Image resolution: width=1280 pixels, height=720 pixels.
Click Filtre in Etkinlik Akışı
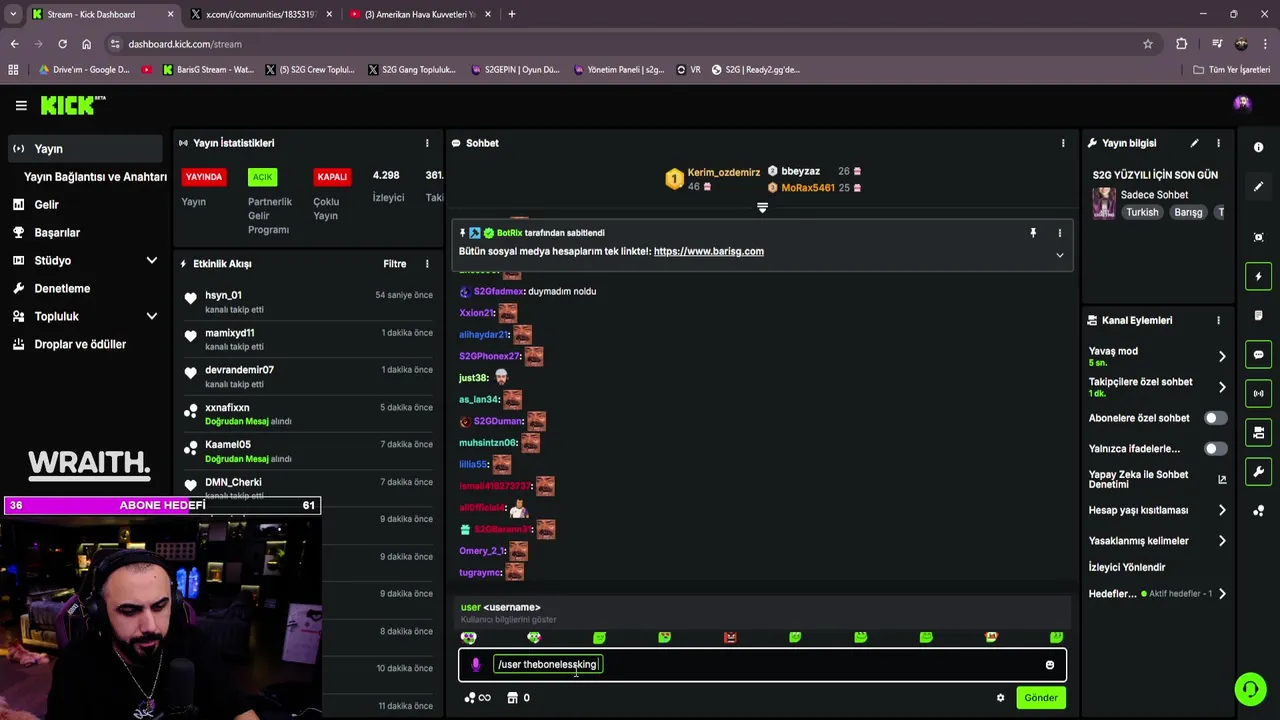(394, 264)
